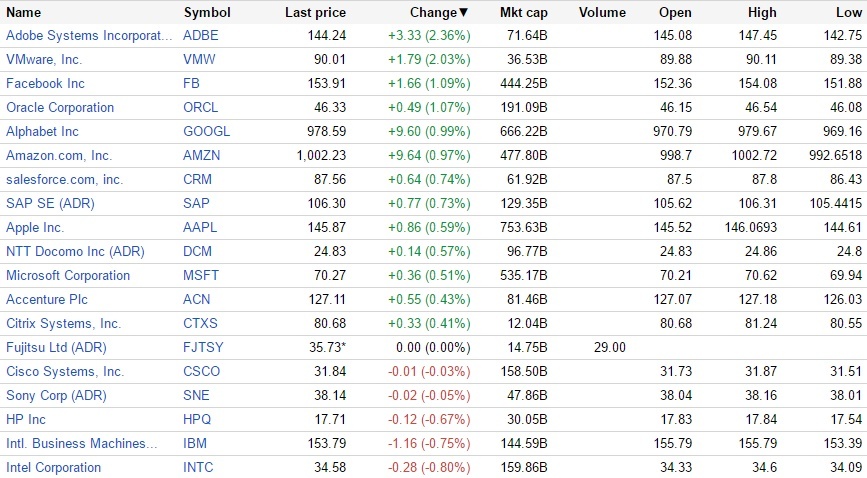The height and width of the screenshot is (478, 867).
Task: Sort by Volume column header
Action: pos(602,13)
